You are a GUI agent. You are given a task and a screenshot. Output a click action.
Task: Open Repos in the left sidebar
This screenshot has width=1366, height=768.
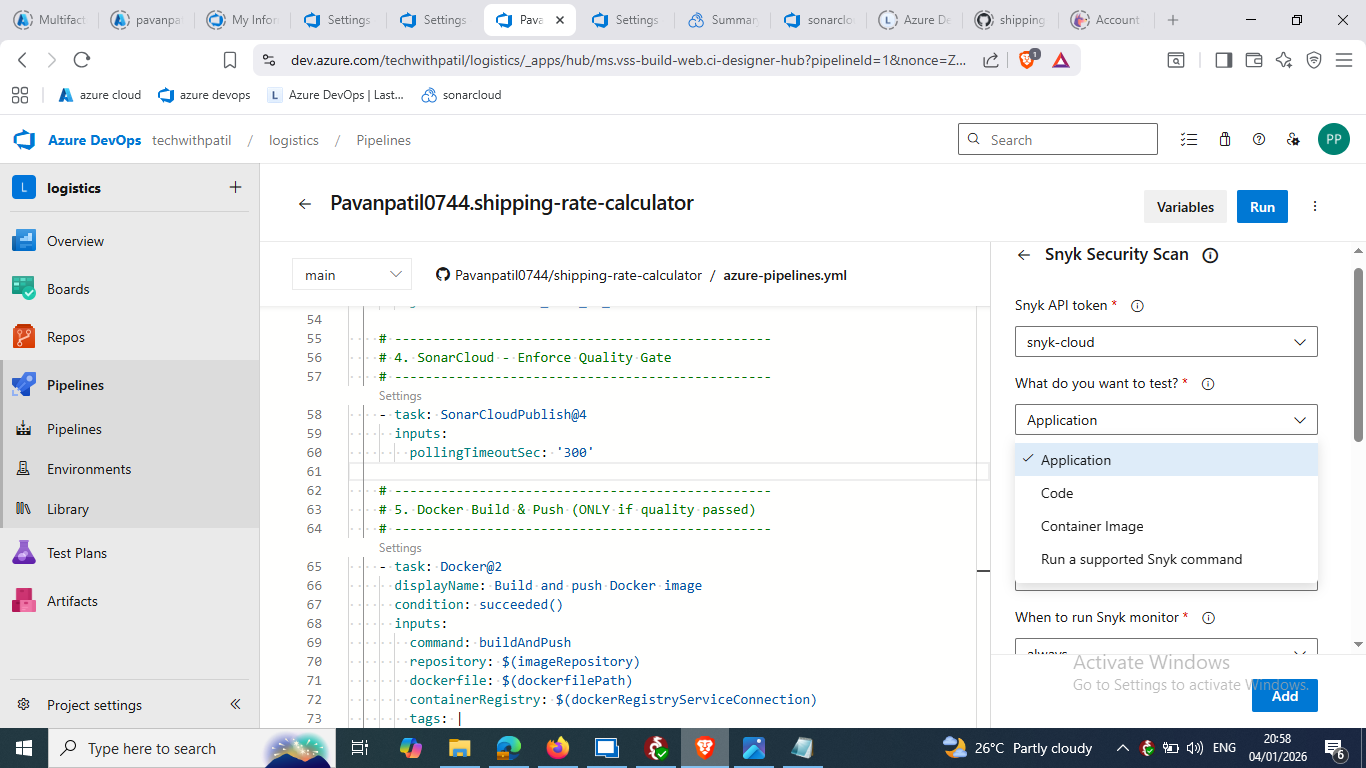(66, 337)
